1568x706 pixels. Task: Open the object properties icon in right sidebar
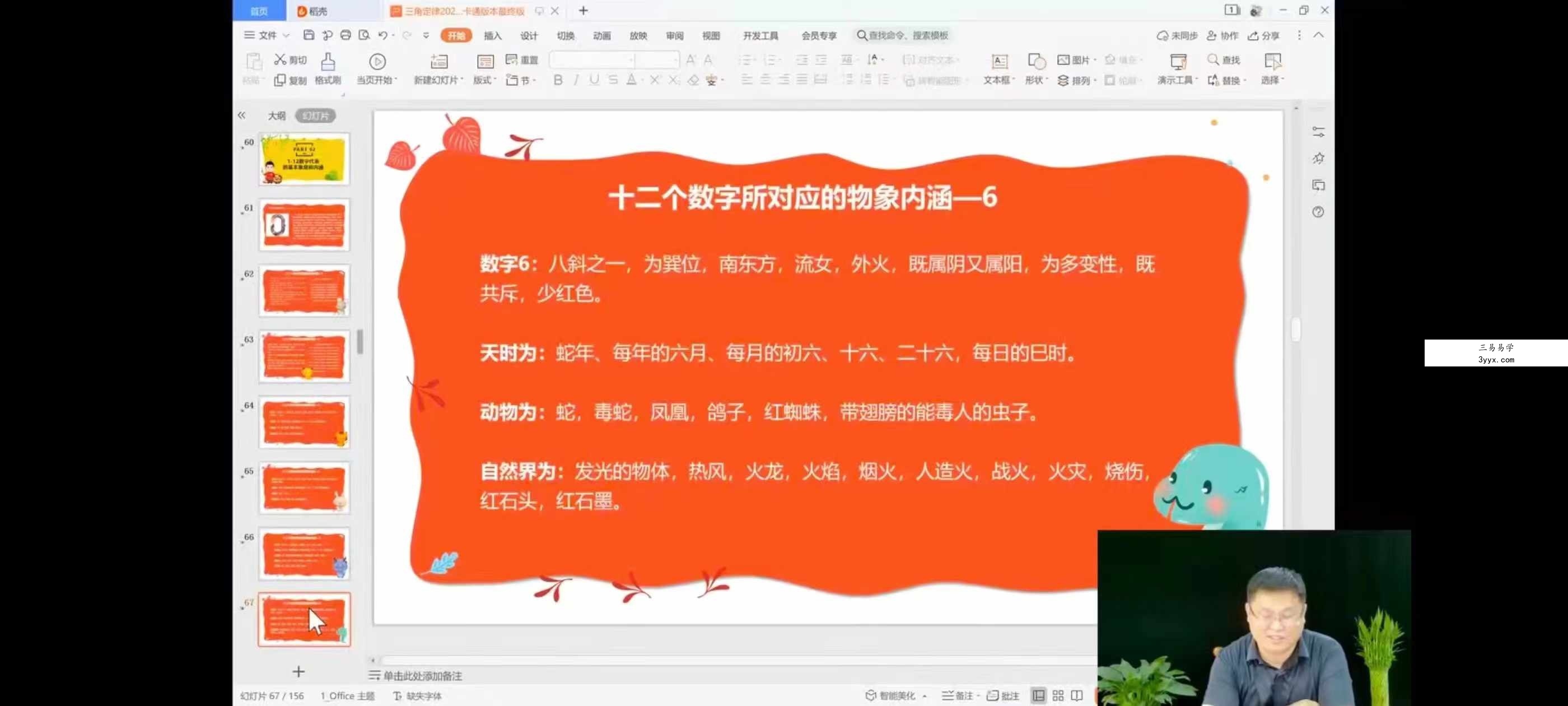(x=1318, y=132)
